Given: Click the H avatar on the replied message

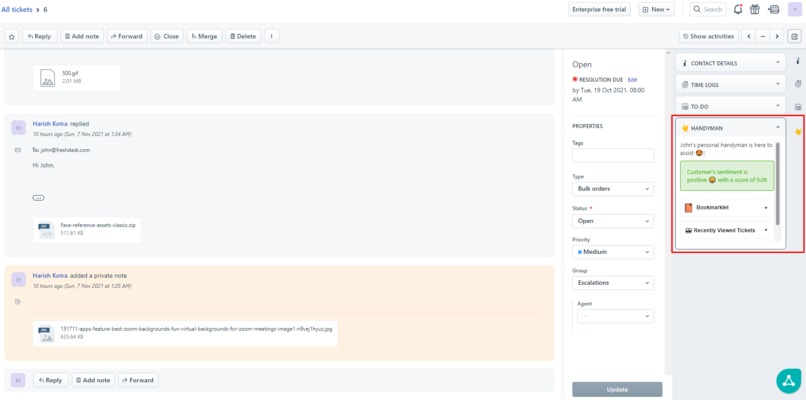Looking at the screenshot, I should tap(18, 128).
